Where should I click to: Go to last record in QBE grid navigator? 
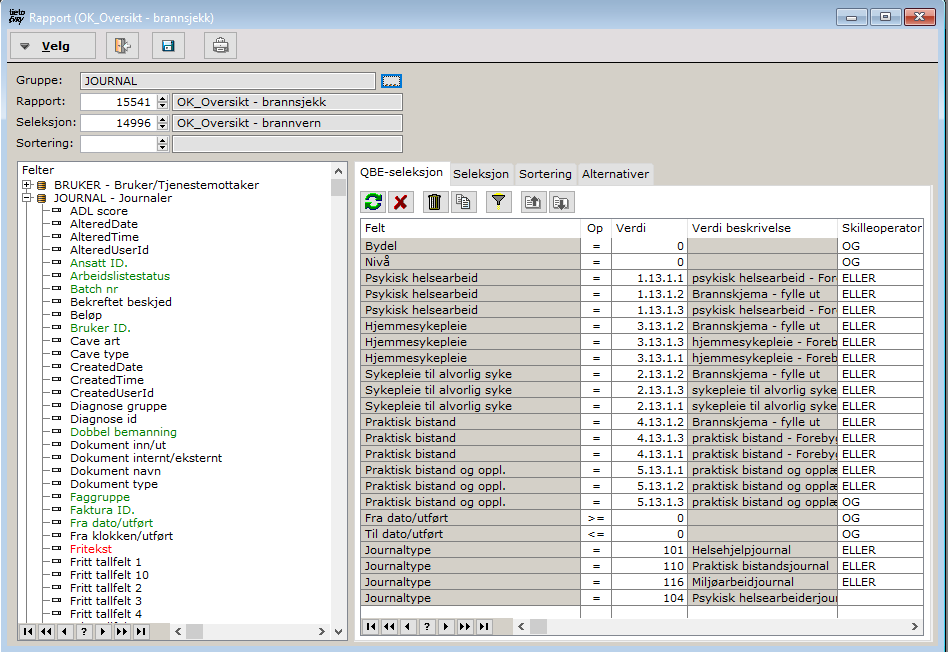pos(484,627)
